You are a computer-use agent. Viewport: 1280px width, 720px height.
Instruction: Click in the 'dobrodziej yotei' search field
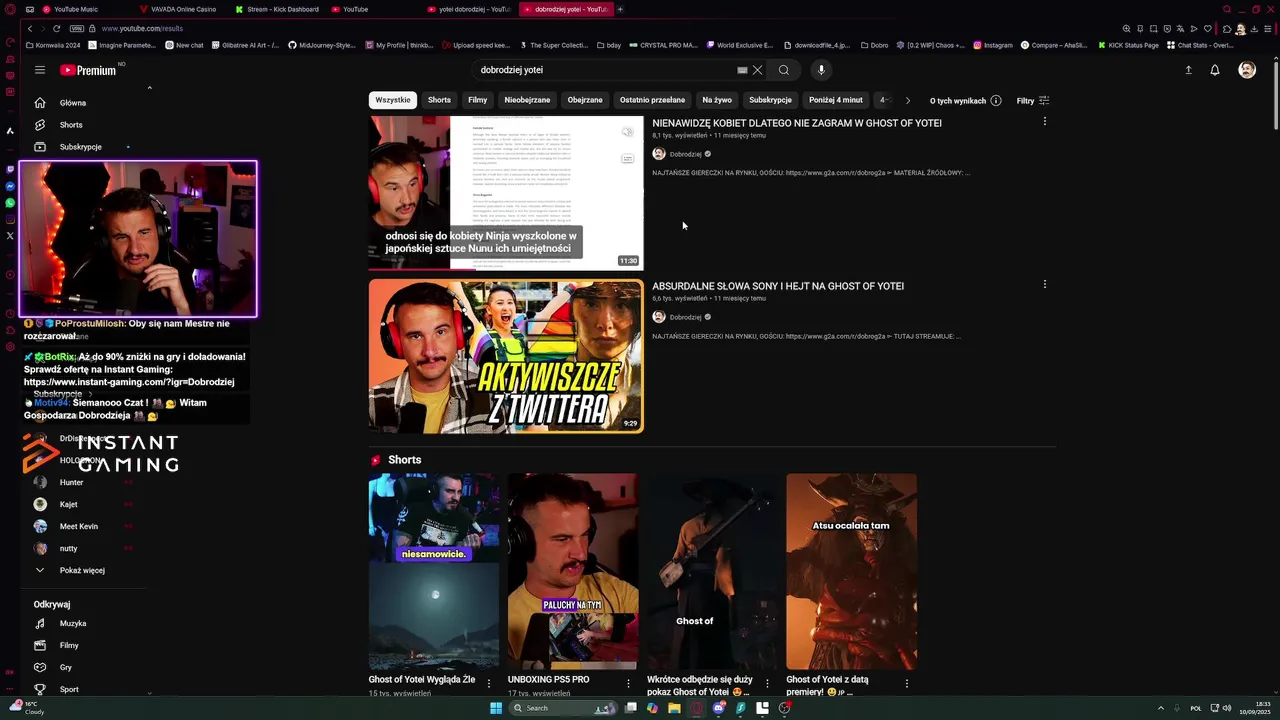point(605,70)
